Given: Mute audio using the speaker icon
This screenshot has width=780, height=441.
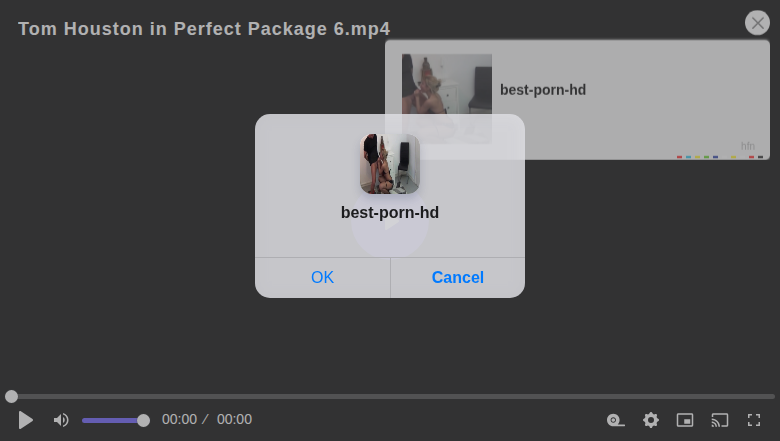Looking at the screenshot, I should tap(61, 420).
